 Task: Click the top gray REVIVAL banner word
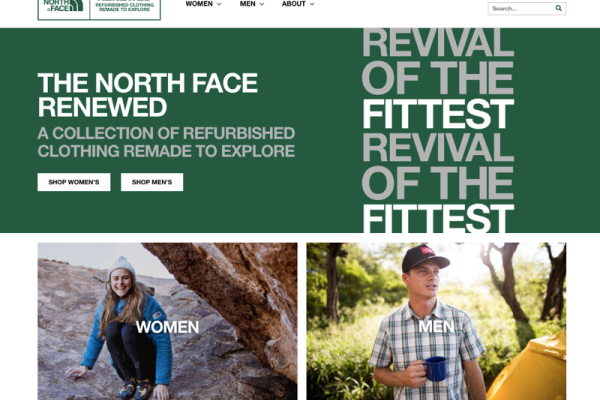coord(438,42)
